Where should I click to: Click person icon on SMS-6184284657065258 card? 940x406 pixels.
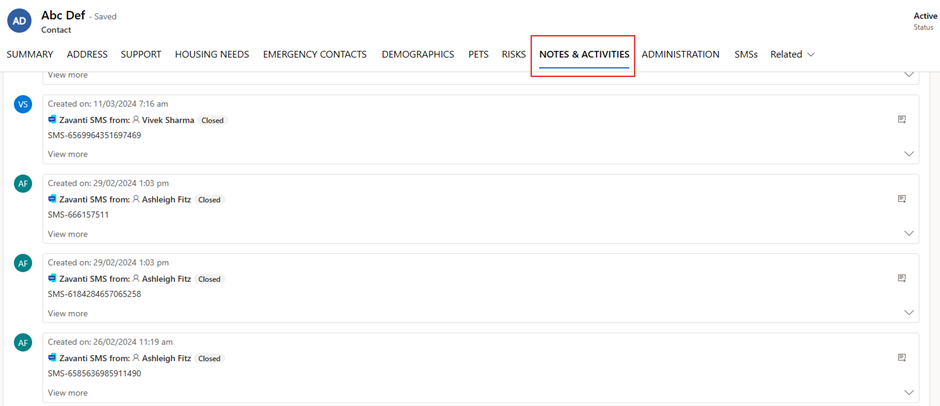pyautogui.click(x=135, y=278)
